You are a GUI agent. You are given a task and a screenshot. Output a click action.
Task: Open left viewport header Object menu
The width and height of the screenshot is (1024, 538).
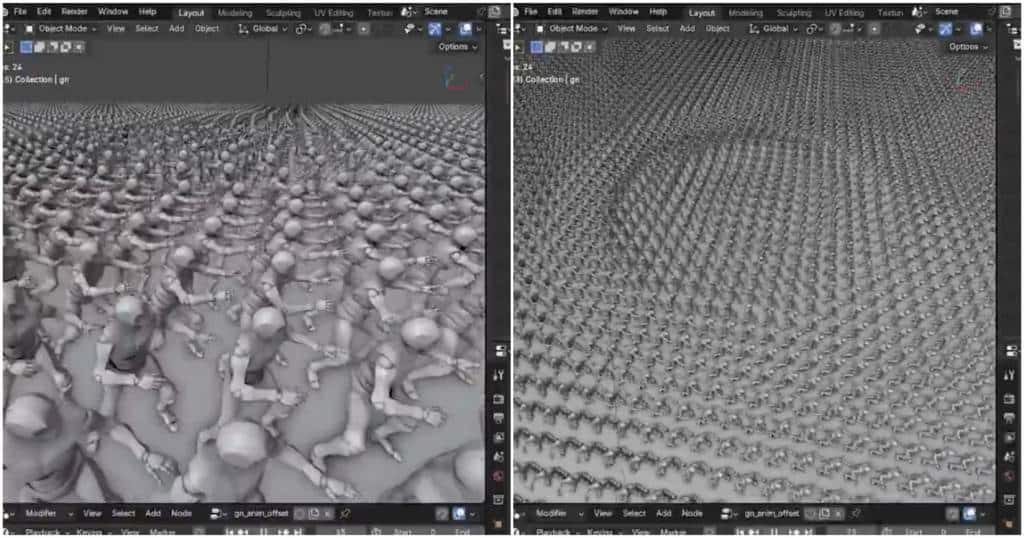[207, 29]
